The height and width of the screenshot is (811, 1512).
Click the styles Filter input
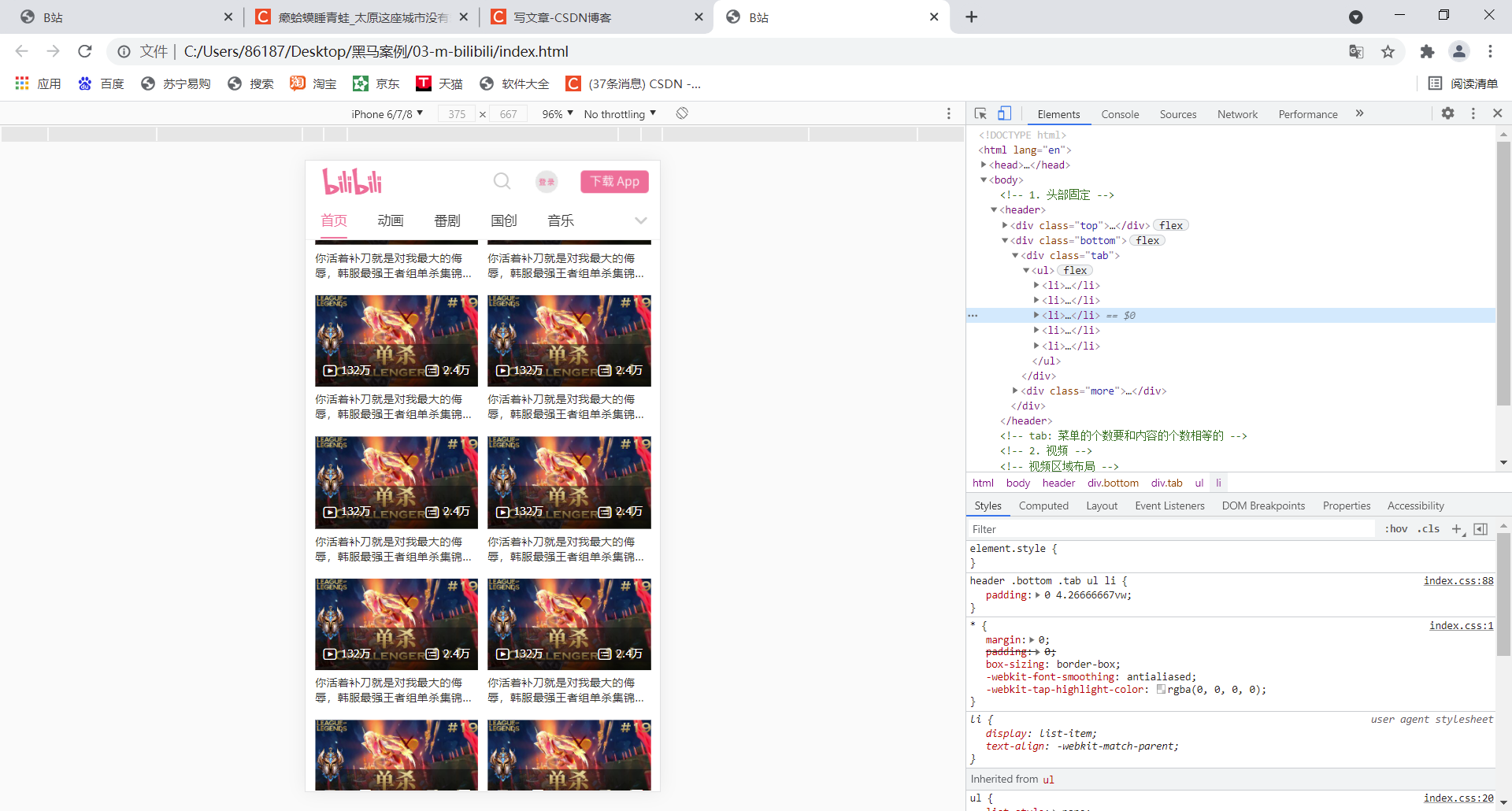pyautogui.click(x=1172, y=529)
